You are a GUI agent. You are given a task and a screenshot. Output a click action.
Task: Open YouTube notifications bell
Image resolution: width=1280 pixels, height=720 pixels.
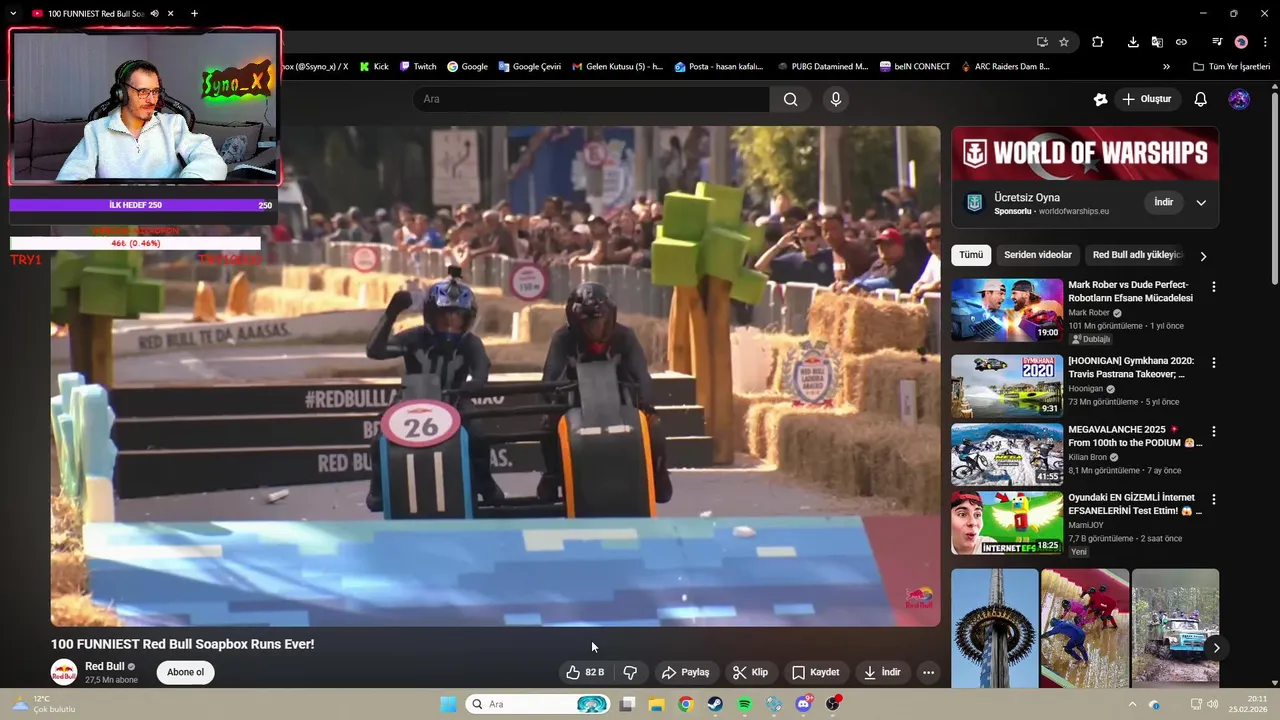1201,99
